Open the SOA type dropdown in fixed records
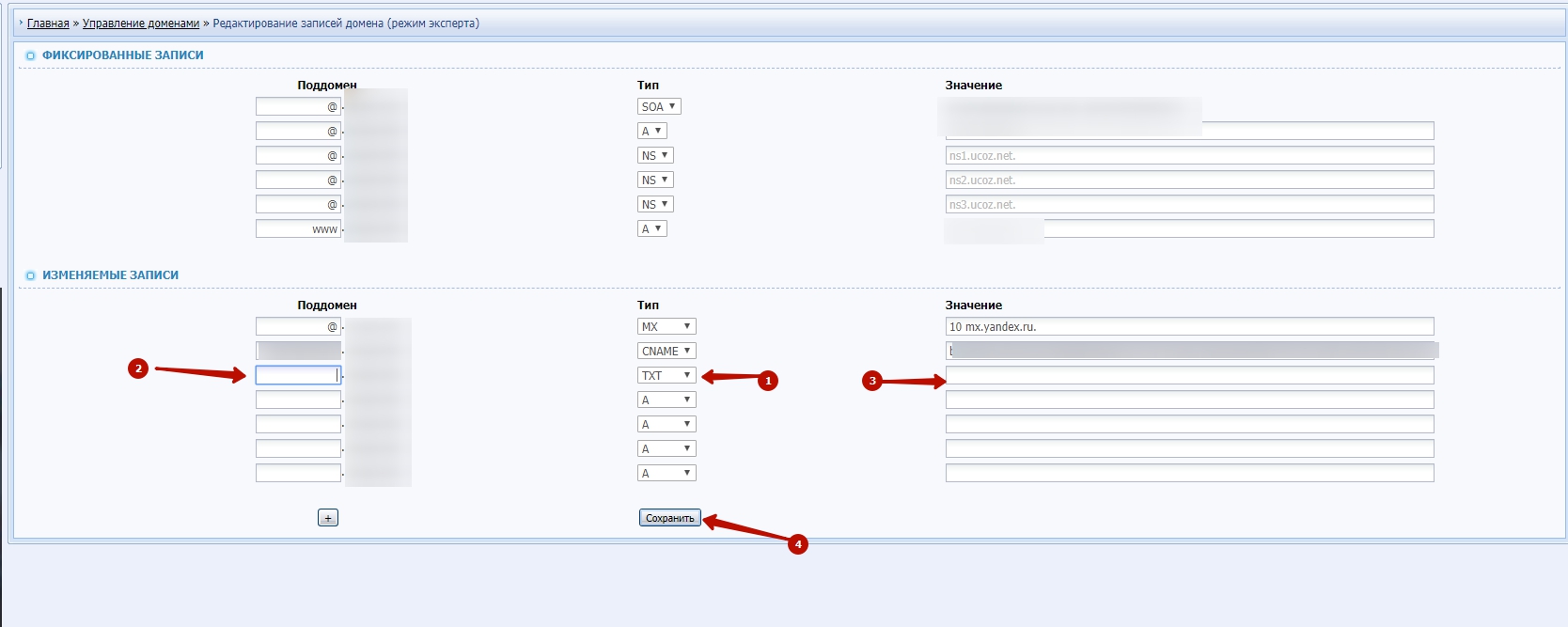1568x627 pixels. click(x=658, y=106)
